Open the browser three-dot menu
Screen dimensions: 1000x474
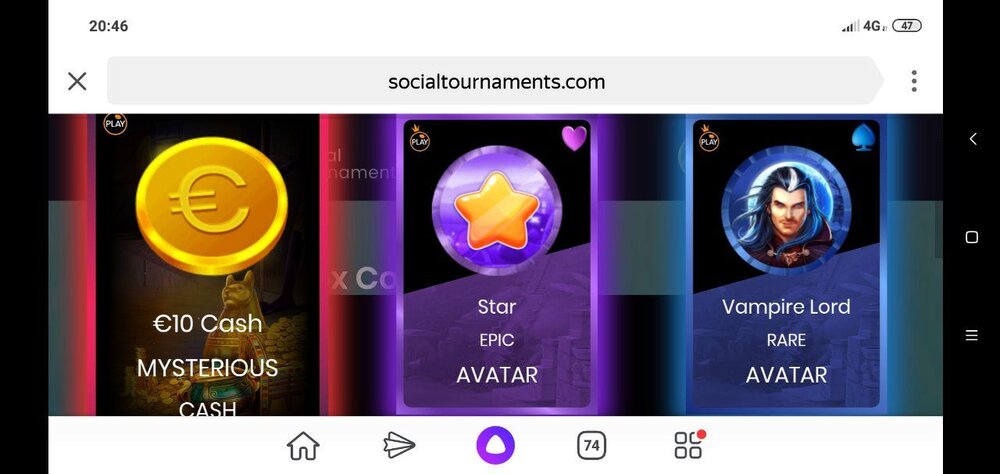point(913,81)
